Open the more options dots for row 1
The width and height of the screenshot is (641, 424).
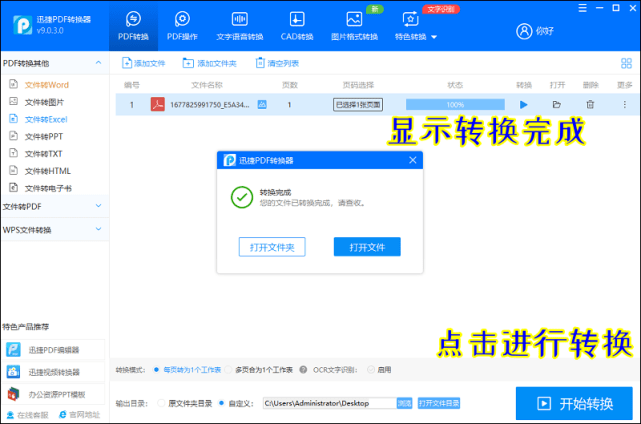(624, 105)
